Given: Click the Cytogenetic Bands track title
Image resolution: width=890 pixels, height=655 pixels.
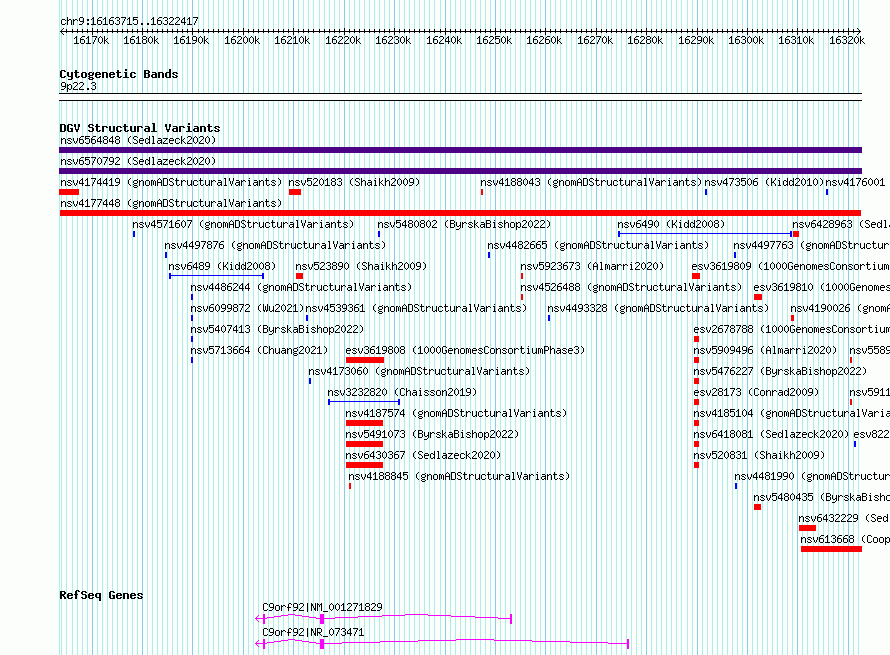Looking at the screenshot, I should (x=119, y=74).
